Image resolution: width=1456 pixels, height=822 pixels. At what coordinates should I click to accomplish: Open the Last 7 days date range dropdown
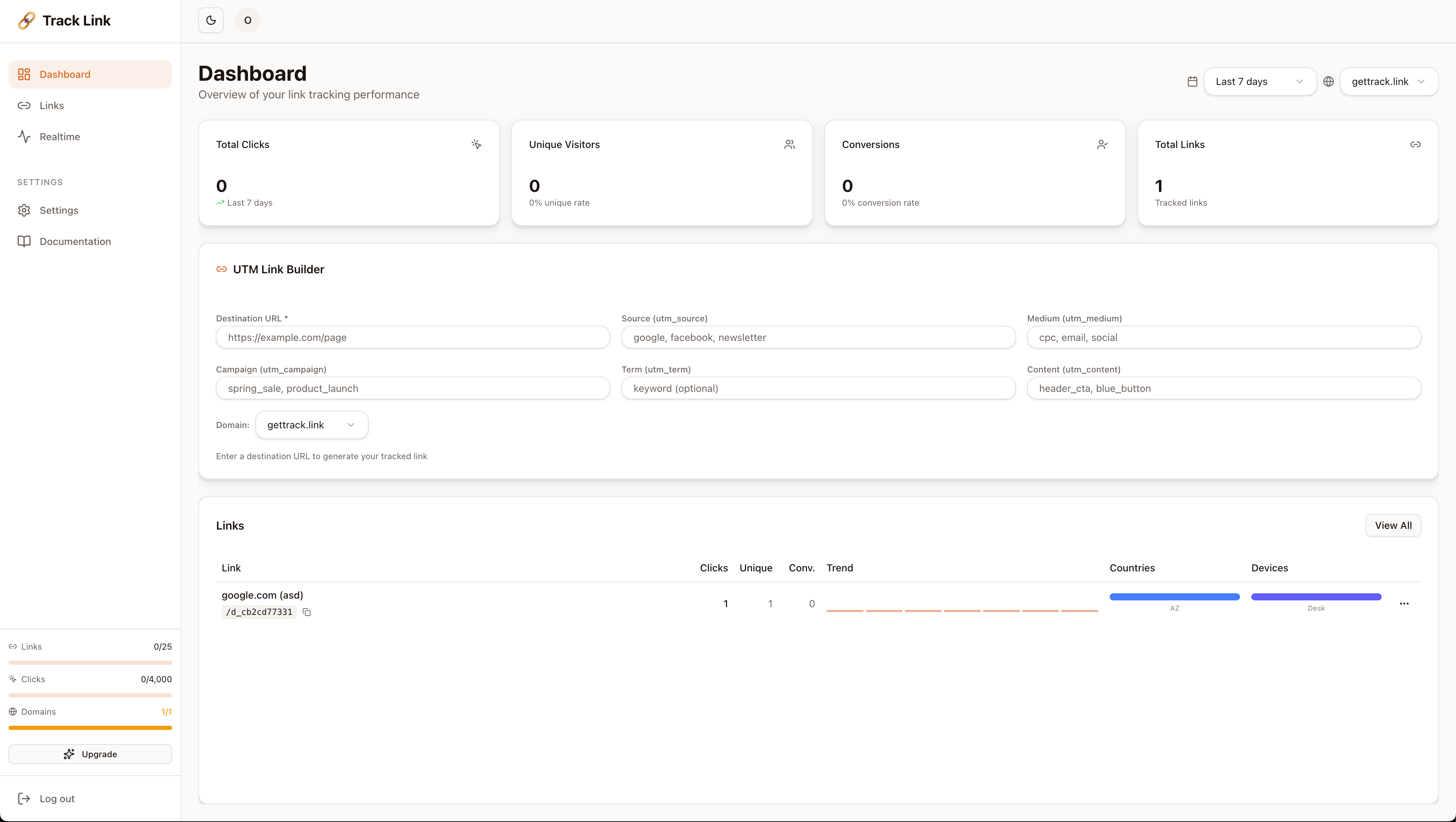point(1260,81)
